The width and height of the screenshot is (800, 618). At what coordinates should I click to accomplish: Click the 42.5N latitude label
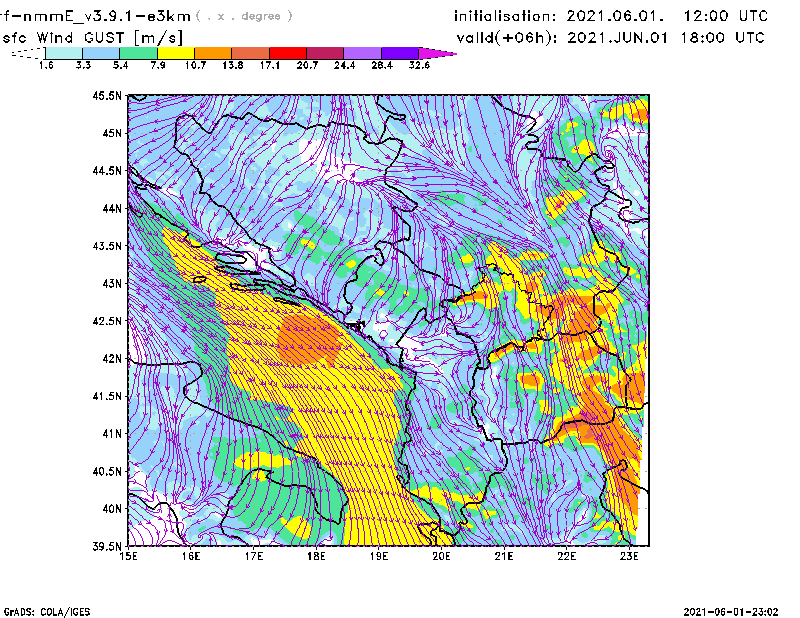[x=107, y=321]
